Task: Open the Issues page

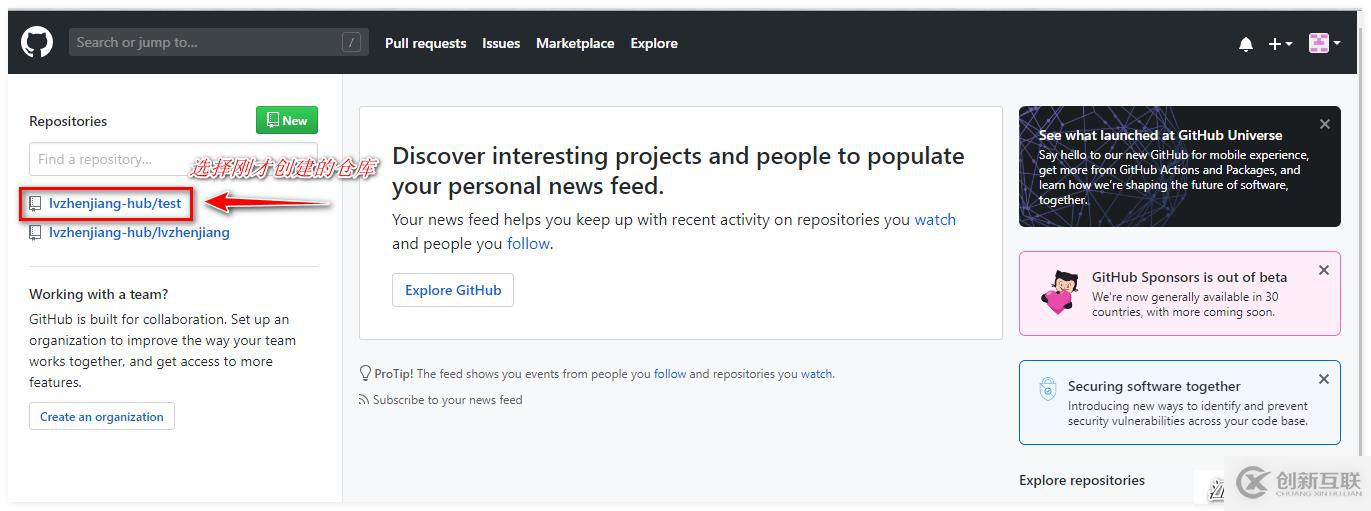Action: pyautogui.click(x=501, y=43)
